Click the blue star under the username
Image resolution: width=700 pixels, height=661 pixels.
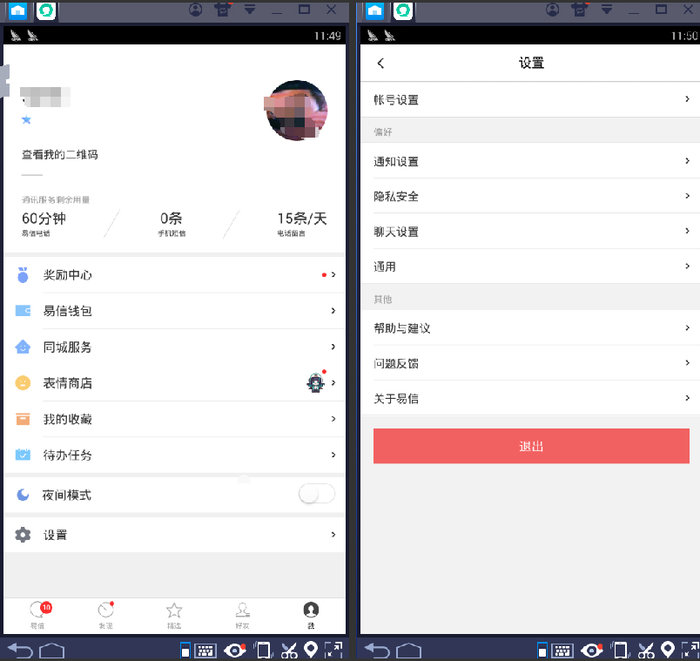tap(26, 120)
